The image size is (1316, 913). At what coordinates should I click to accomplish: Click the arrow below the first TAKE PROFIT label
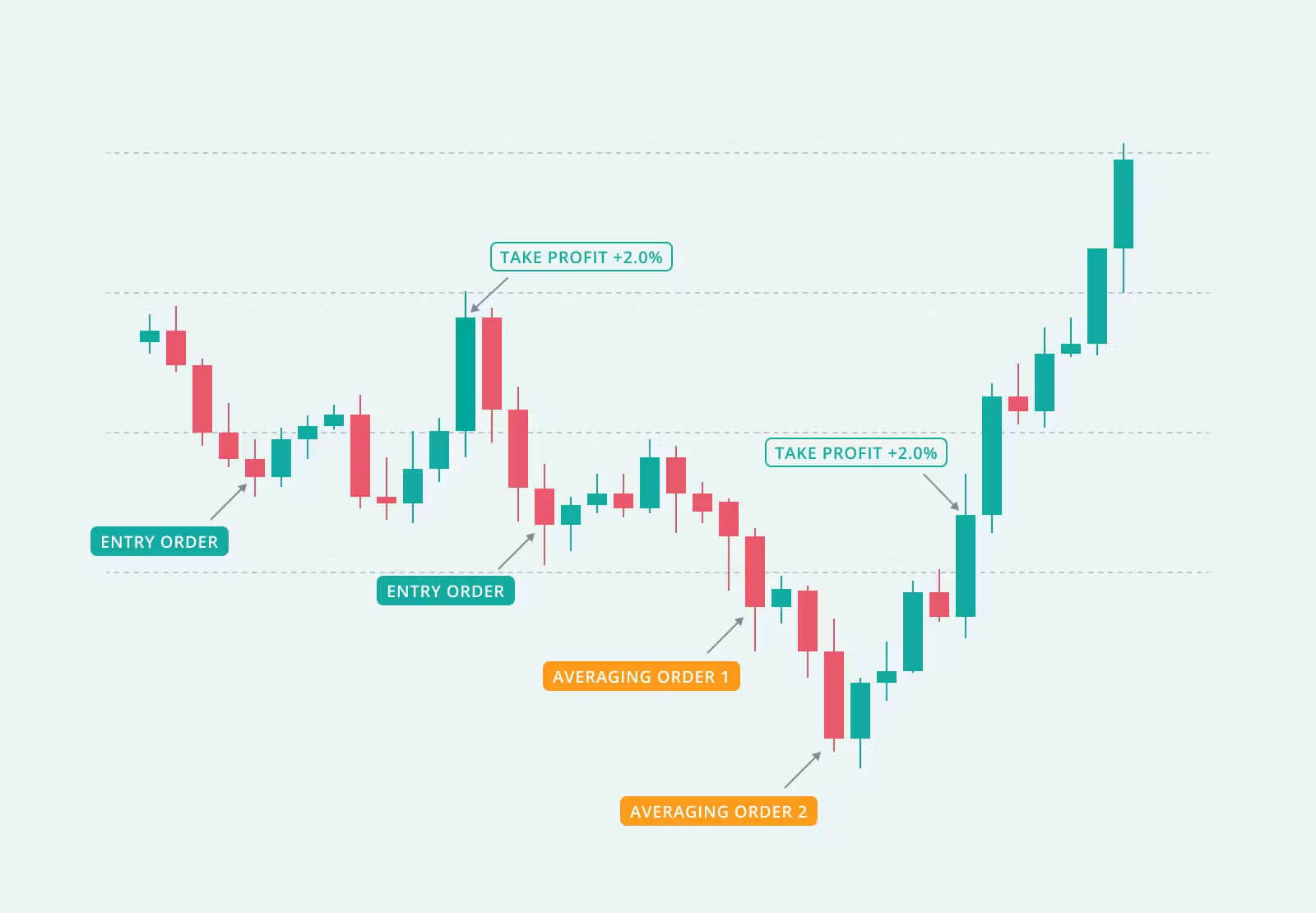pyautogui.click(x=489, y=294)
